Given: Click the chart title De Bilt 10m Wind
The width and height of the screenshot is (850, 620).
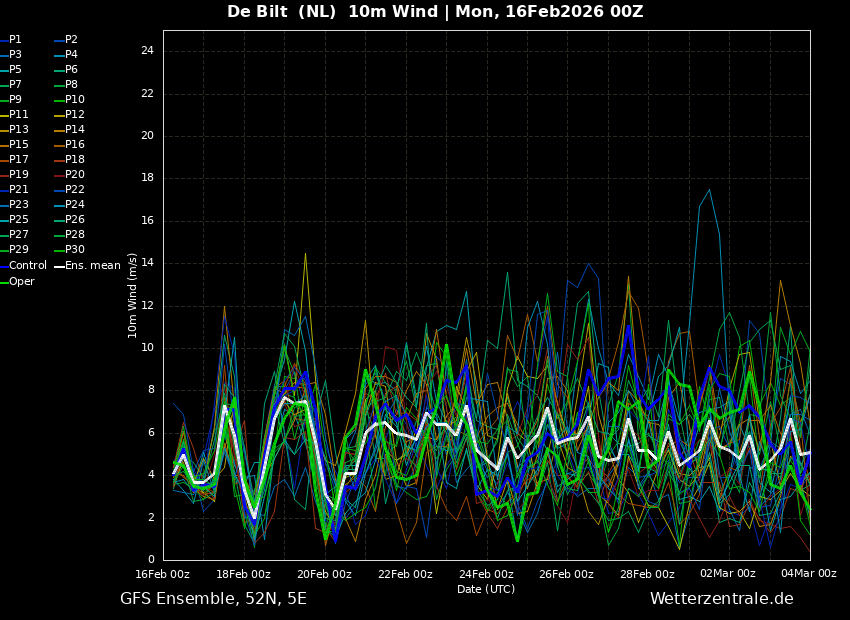Looking at the screenshot, I should click(435, 12).
